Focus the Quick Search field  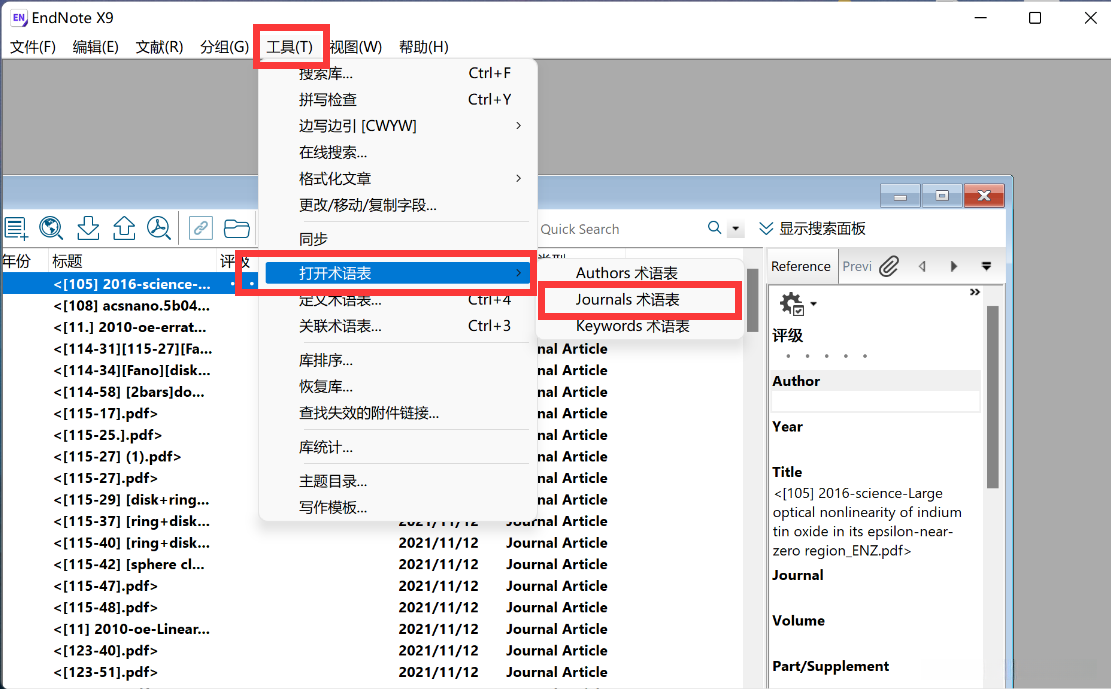[620, 229]
